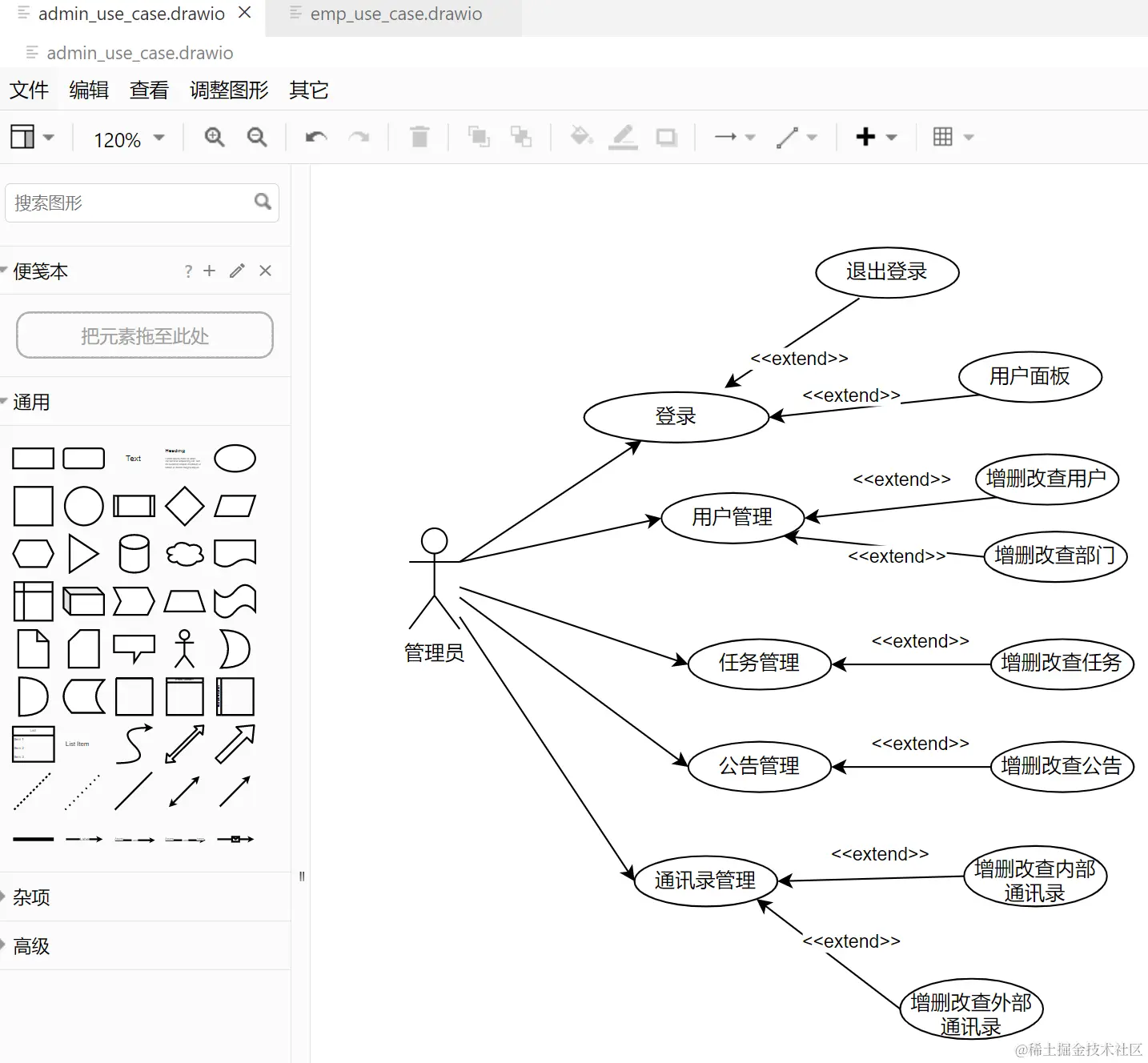Select the hexagon shape
The width and height of the screenshot is (1148, 1063).
click(x=34, y=553)
